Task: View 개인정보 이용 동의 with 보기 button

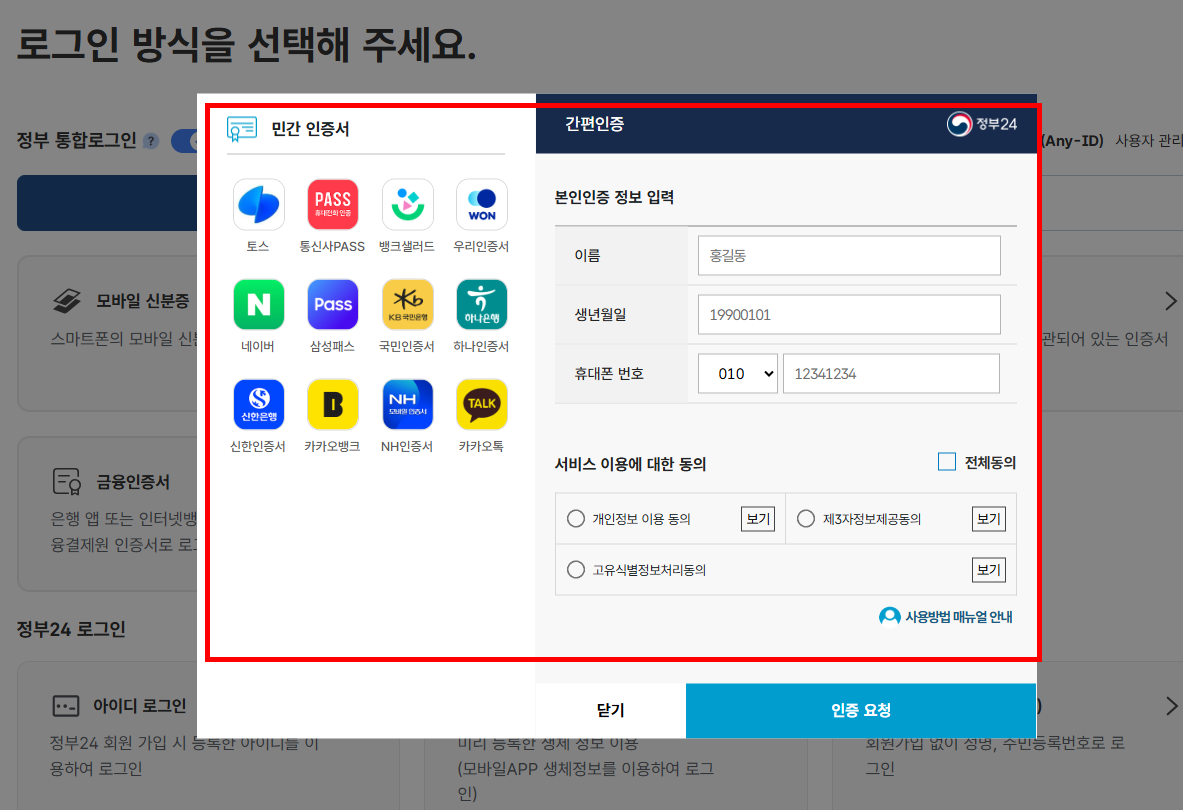Action: pos(757,519)
